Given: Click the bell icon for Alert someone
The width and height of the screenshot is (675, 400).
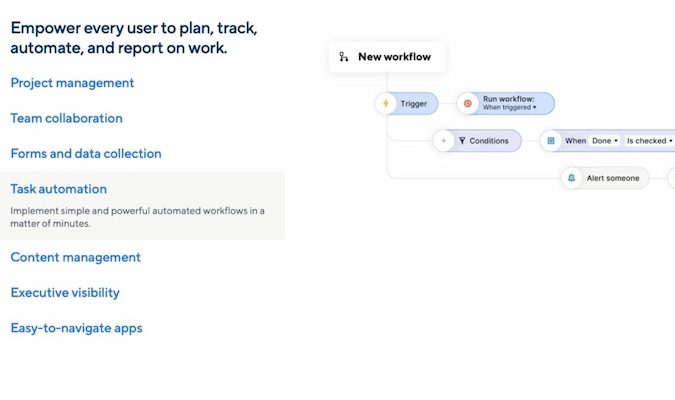Looking at the screenshot, I should coord(571,178).
